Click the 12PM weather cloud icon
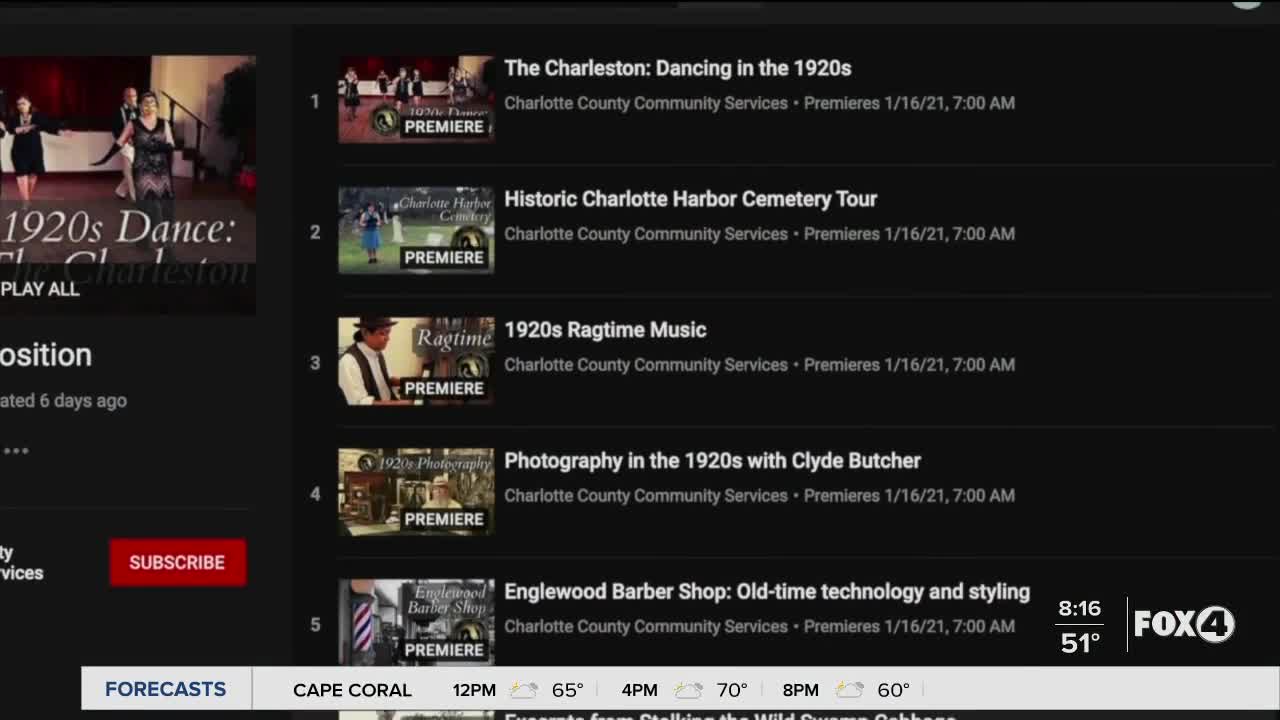Image resolution: width=1280 pixels, height=720 pixels. [524, 690]
